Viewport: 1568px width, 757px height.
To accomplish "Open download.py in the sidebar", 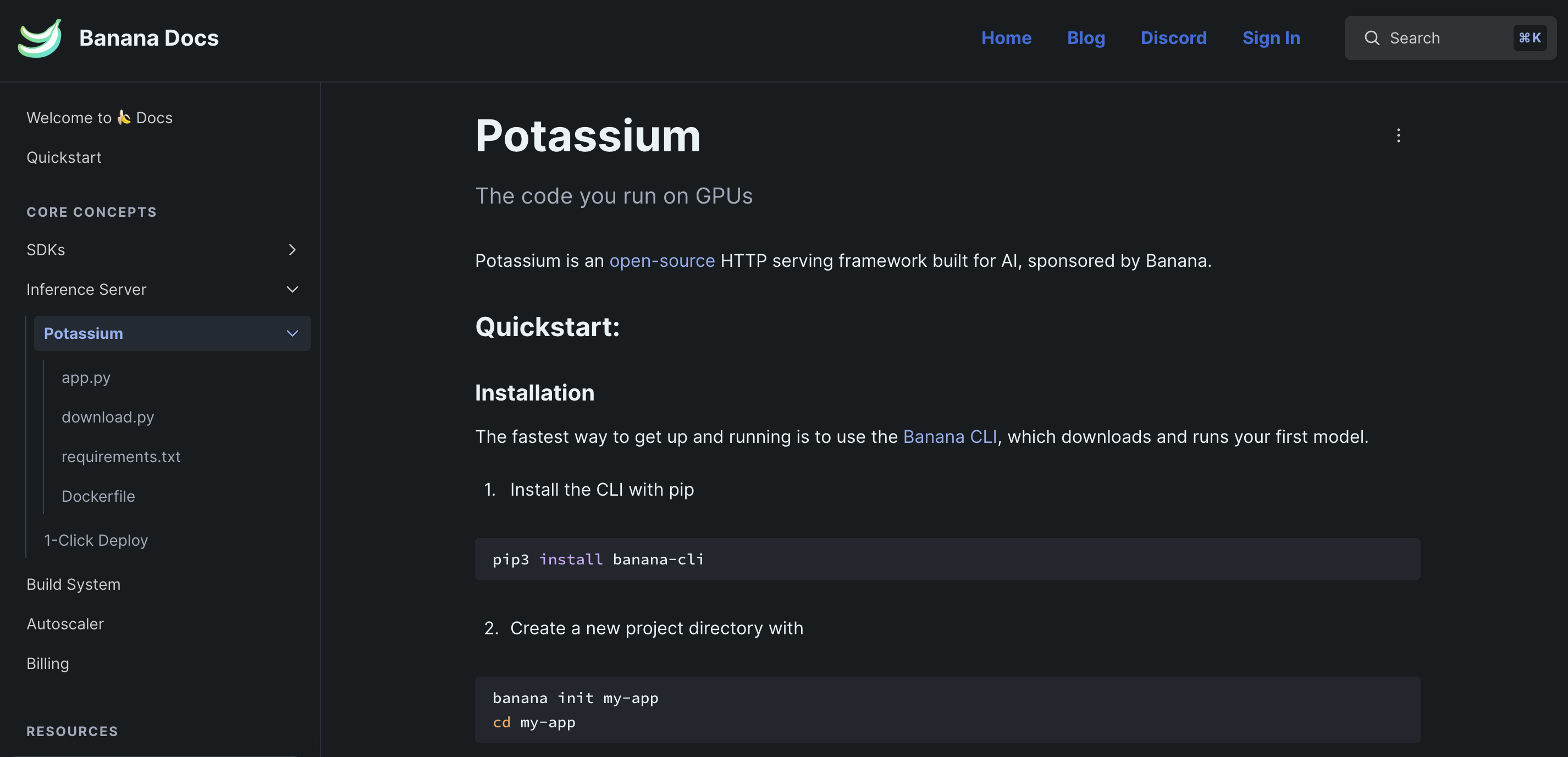I will coord(108,417).
